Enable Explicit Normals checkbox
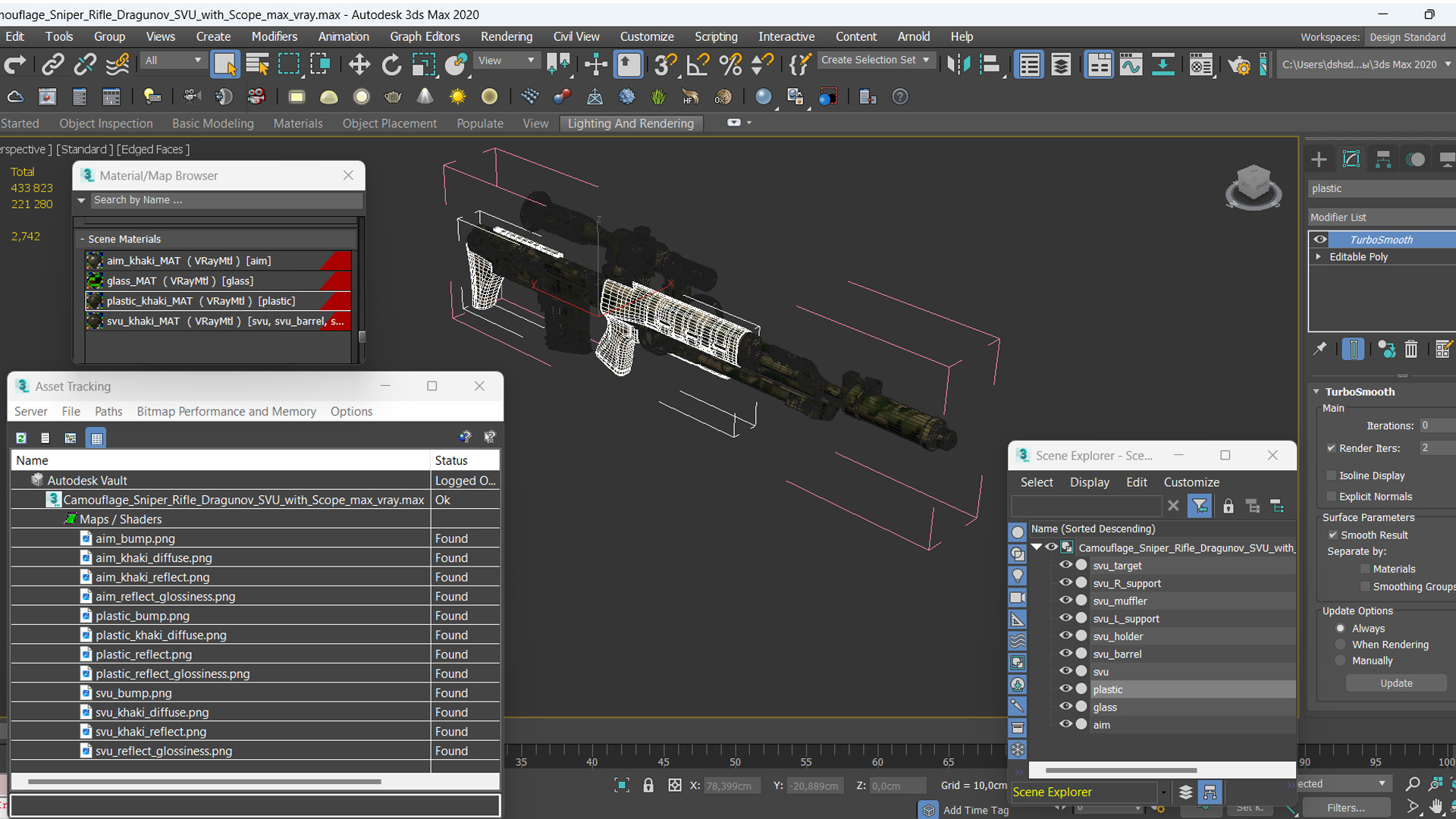 (1331, 497)
